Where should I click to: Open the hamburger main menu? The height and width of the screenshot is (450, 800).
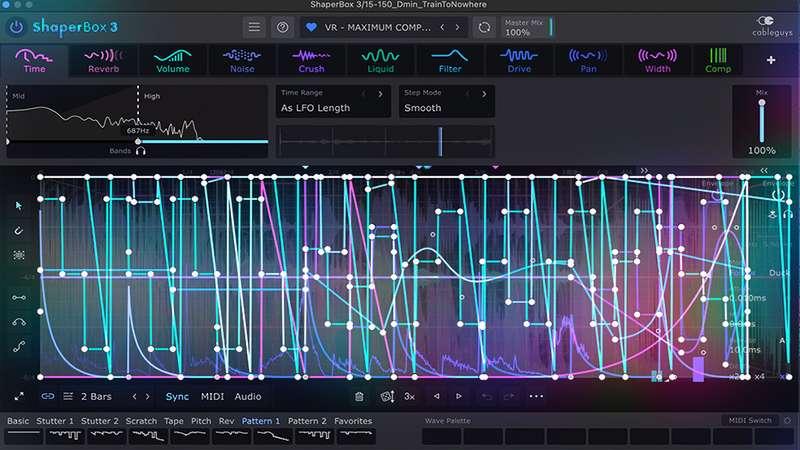click(x=254, y=27)
